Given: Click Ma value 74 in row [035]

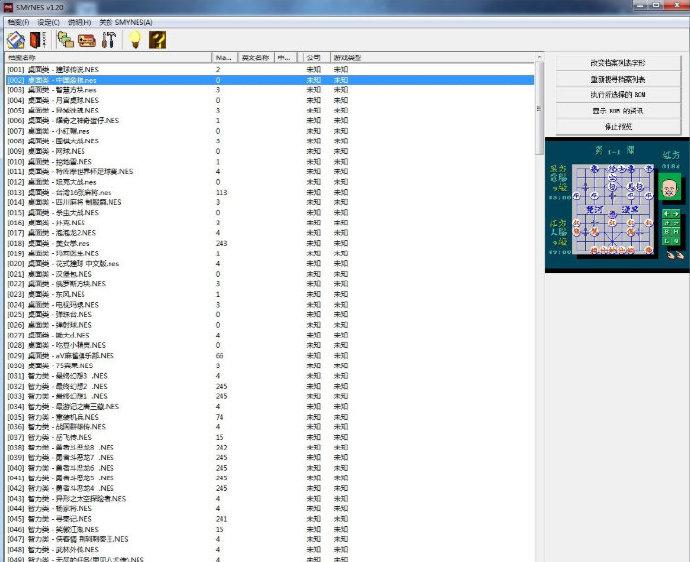Looking at the screenshot, I should (220, 417).
